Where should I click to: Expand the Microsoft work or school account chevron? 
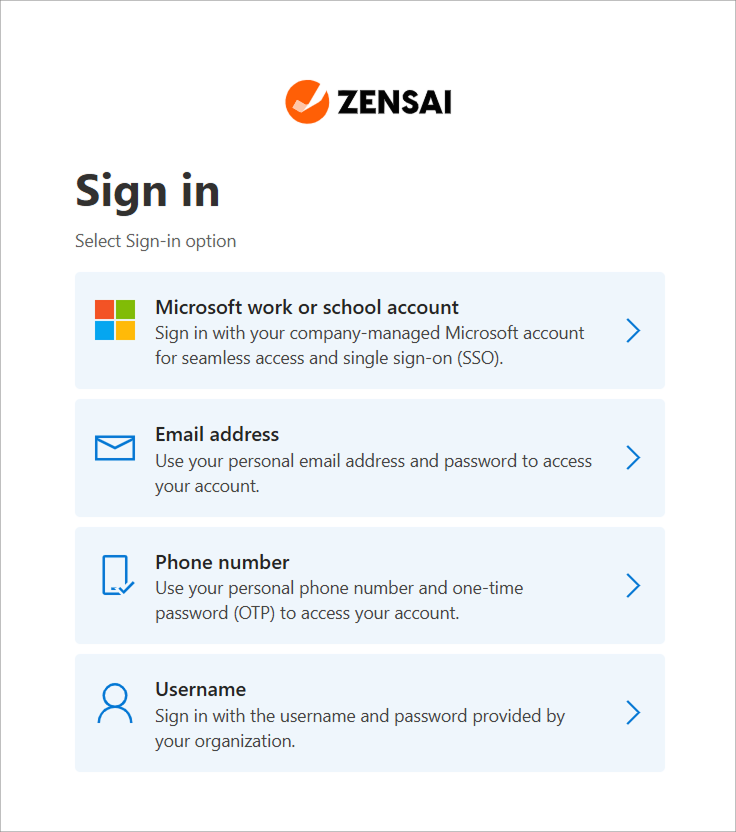tap(633, 331)
